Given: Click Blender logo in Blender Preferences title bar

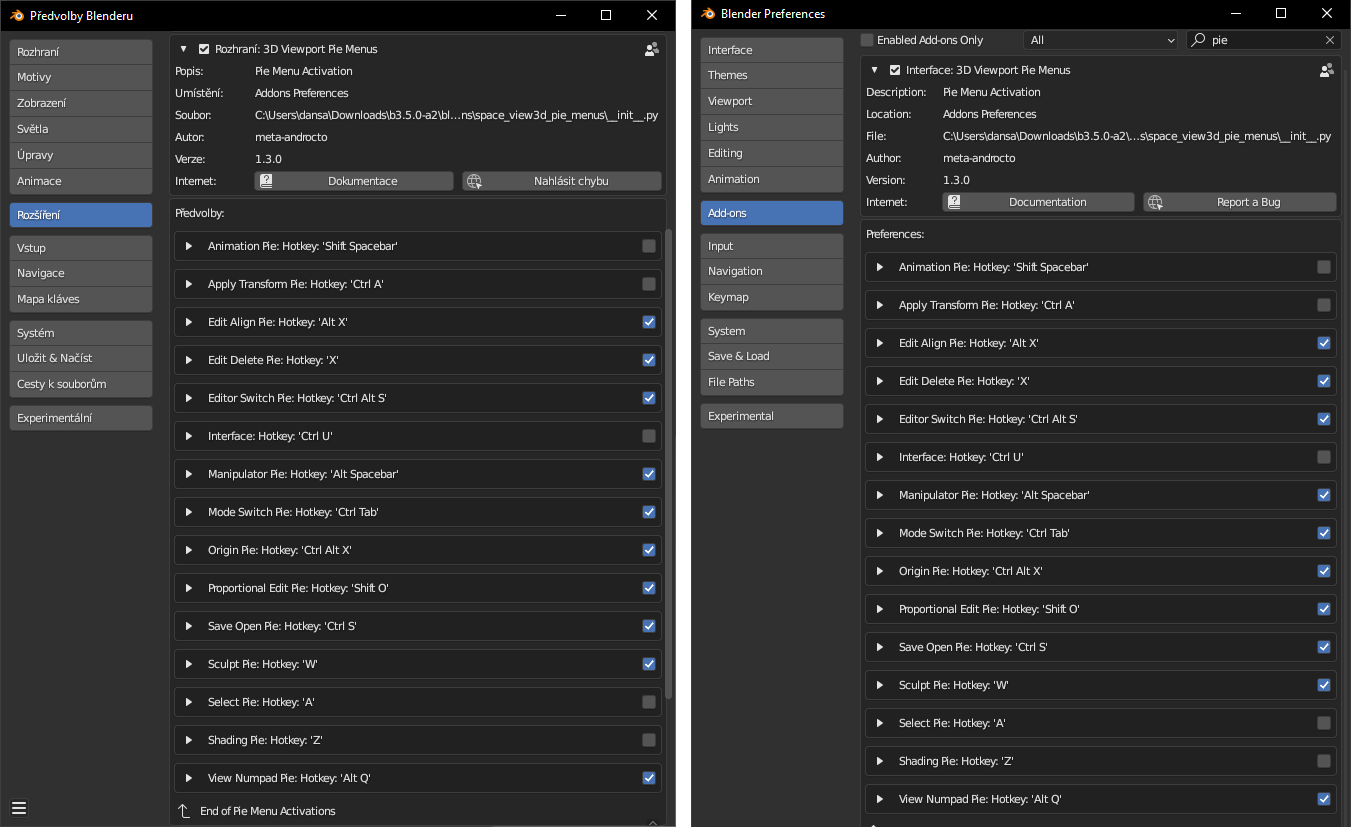Looking at the screenshot, I should [708, 14].
